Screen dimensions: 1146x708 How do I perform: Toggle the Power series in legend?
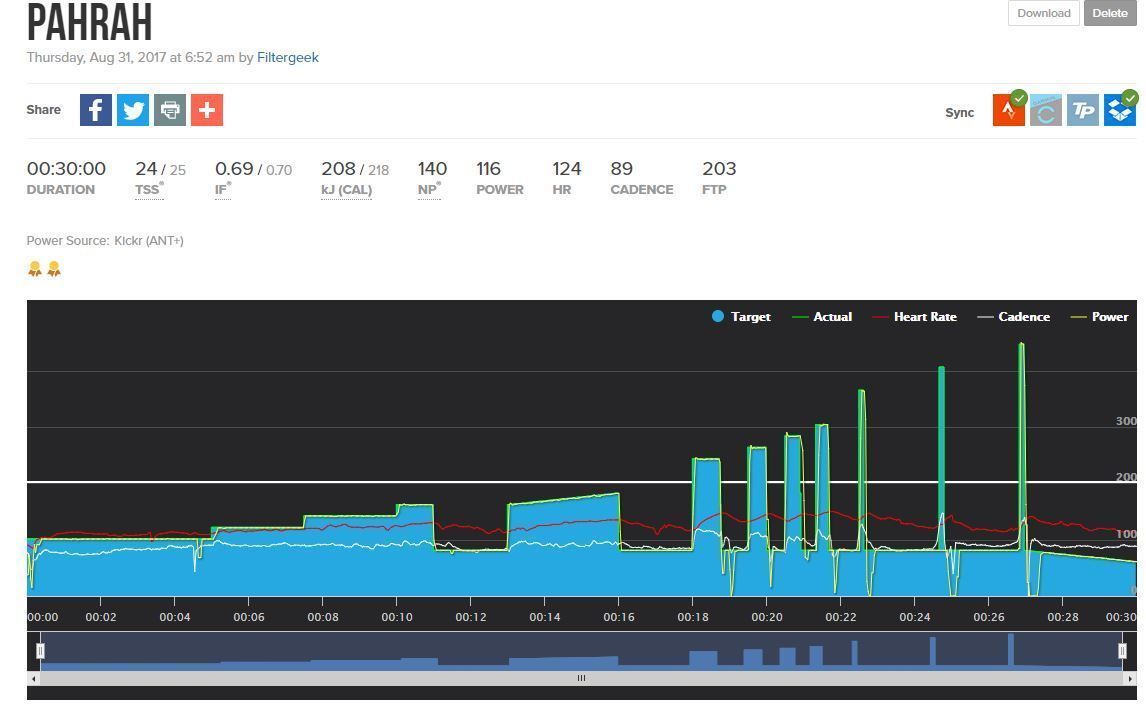tap(1100, 317)
